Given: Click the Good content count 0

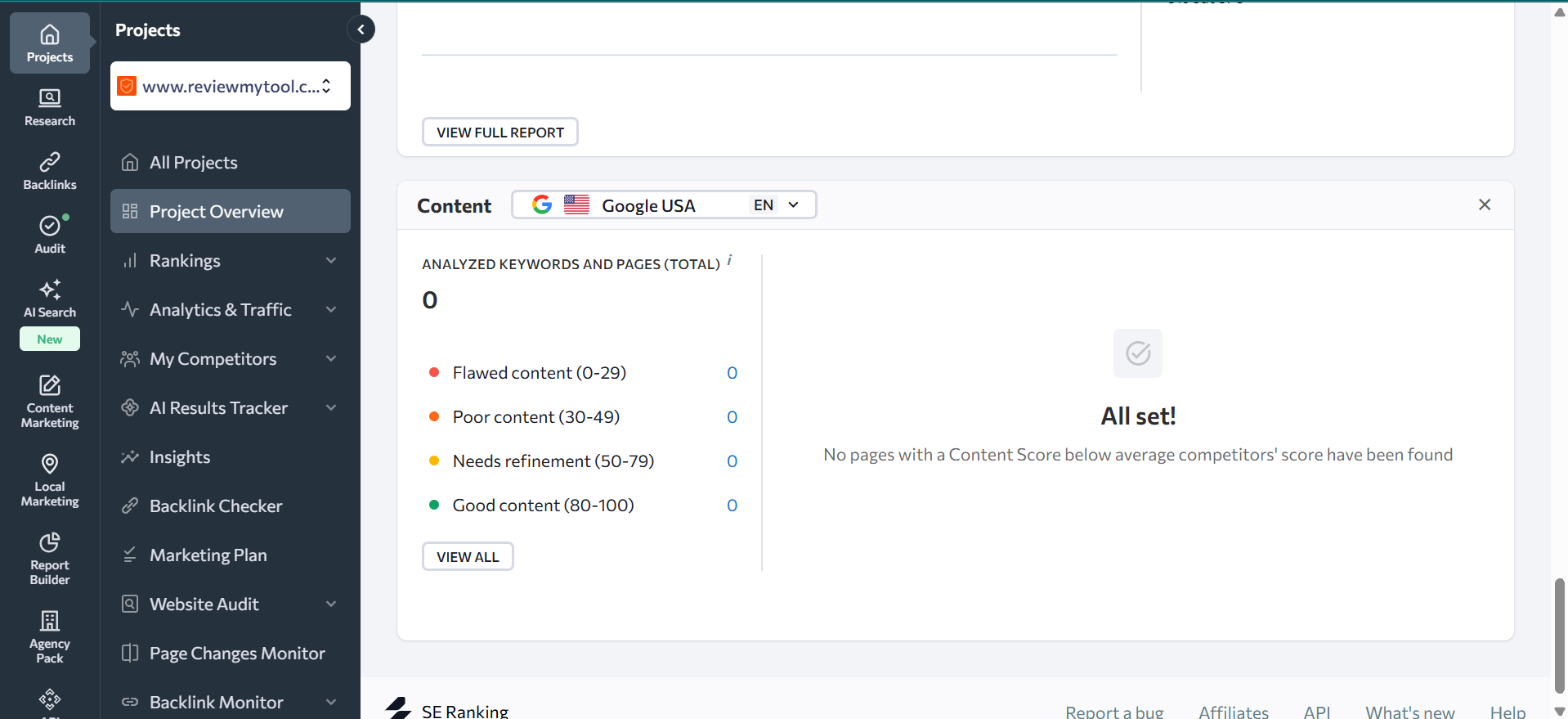Looking at the screenshot, I should 732,506.
